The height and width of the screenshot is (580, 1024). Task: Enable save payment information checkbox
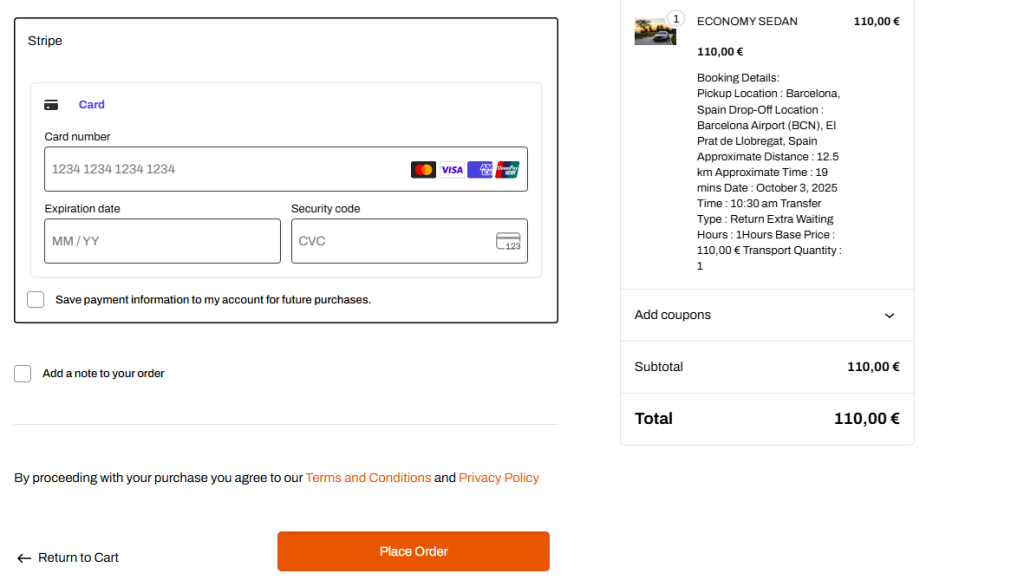36,299
